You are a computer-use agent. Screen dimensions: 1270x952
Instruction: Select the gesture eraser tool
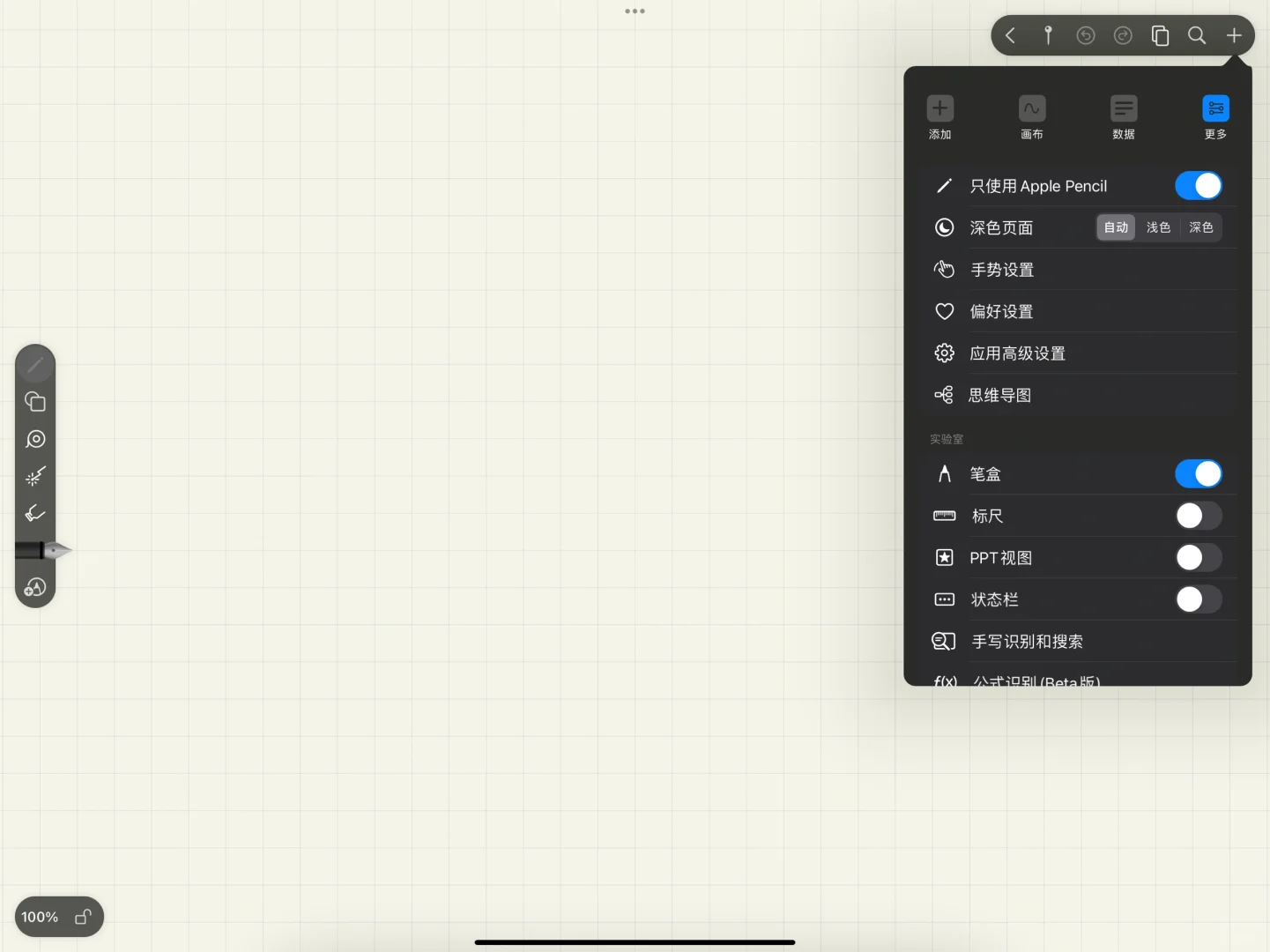[x=35, y=513]
